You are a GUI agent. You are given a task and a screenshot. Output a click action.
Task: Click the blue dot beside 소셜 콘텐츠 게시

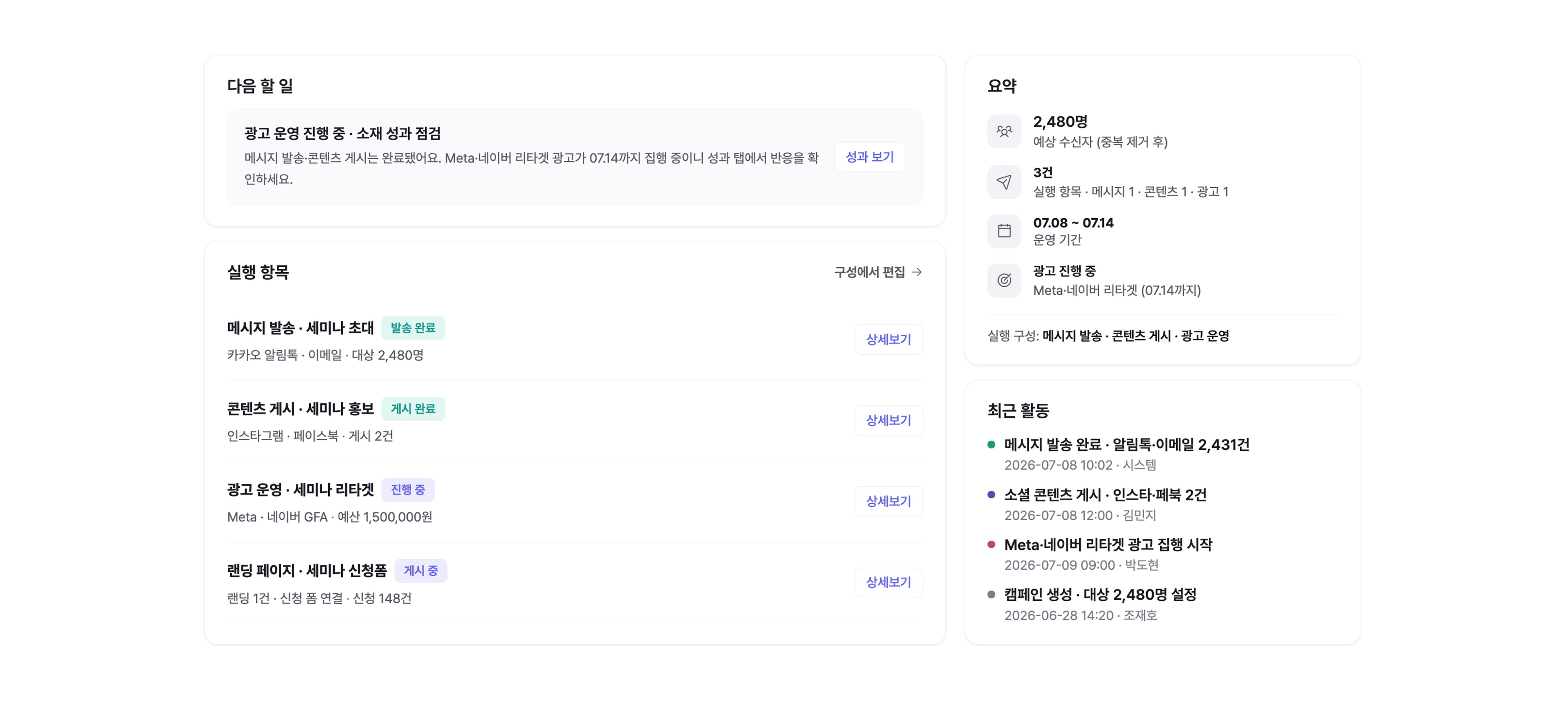coord(991,495)
